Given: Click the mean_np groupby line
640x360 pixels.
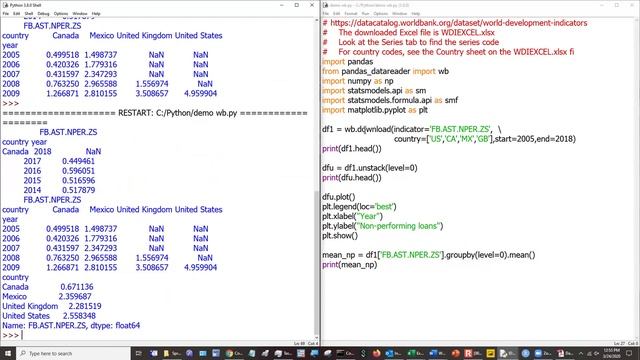Looking at the screenshot, I should [429, 255].
